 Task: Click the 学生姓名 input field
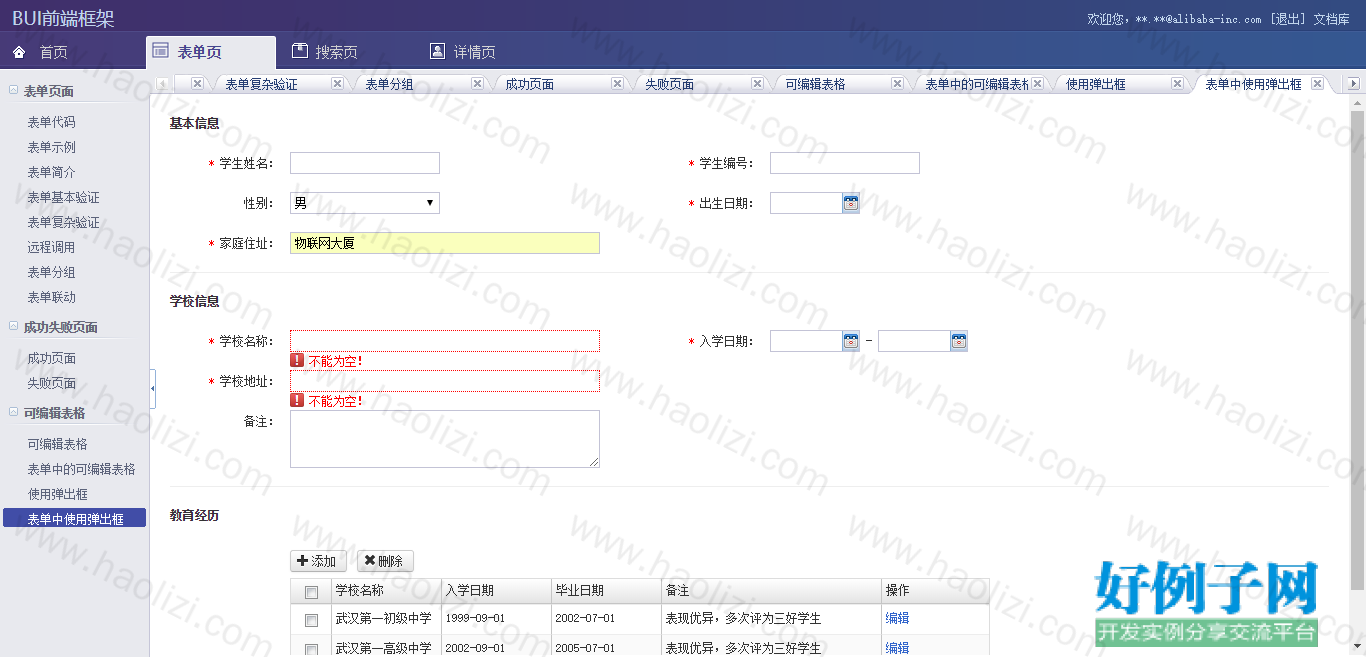tap(365, 163)
